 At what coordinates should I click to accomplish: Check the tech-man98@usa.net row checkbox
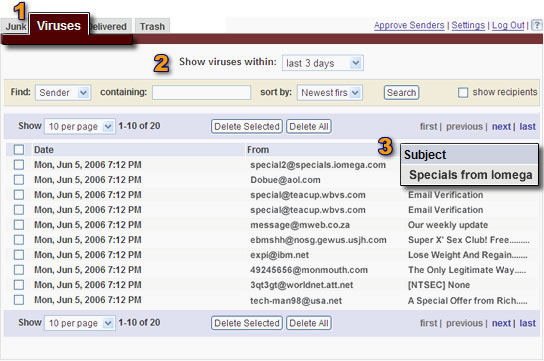pyautogui.click(x=19, y=300)
